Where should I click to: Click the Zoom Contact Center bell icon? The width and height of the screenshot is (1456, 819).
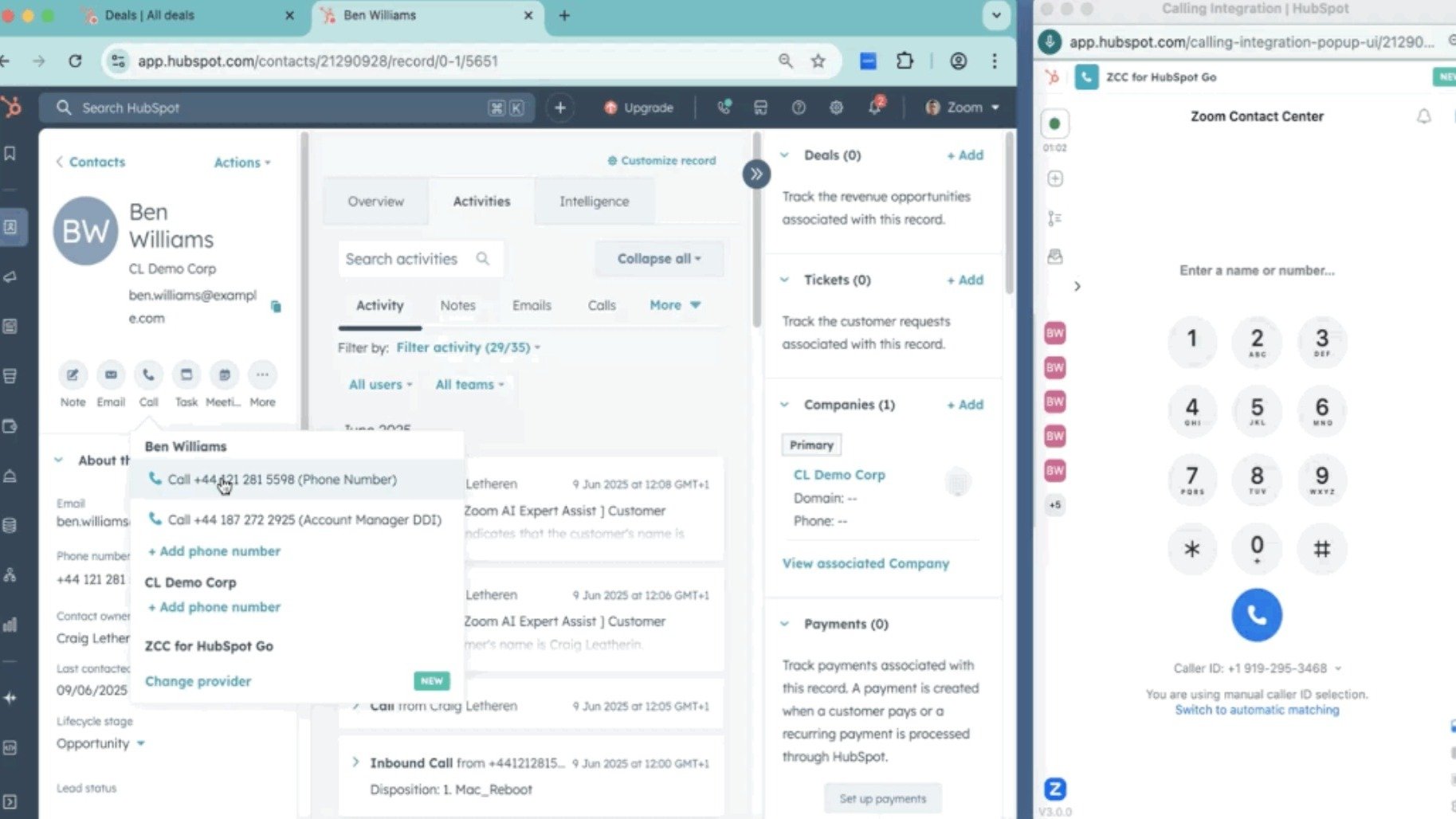pyautogui.click(x=1423, y=116)
